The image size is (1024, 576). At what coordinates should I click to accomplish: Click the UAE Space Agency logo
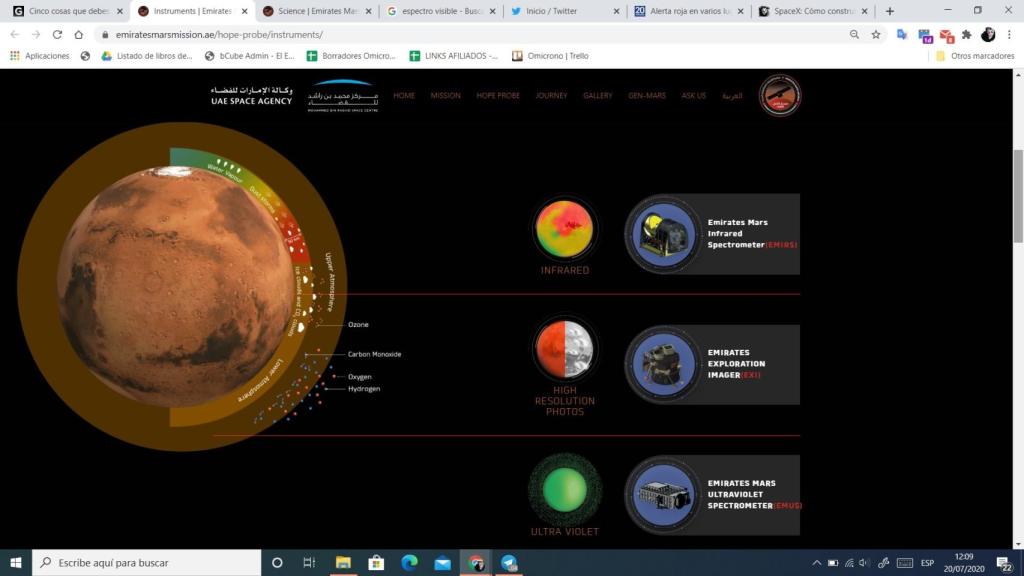251,95
